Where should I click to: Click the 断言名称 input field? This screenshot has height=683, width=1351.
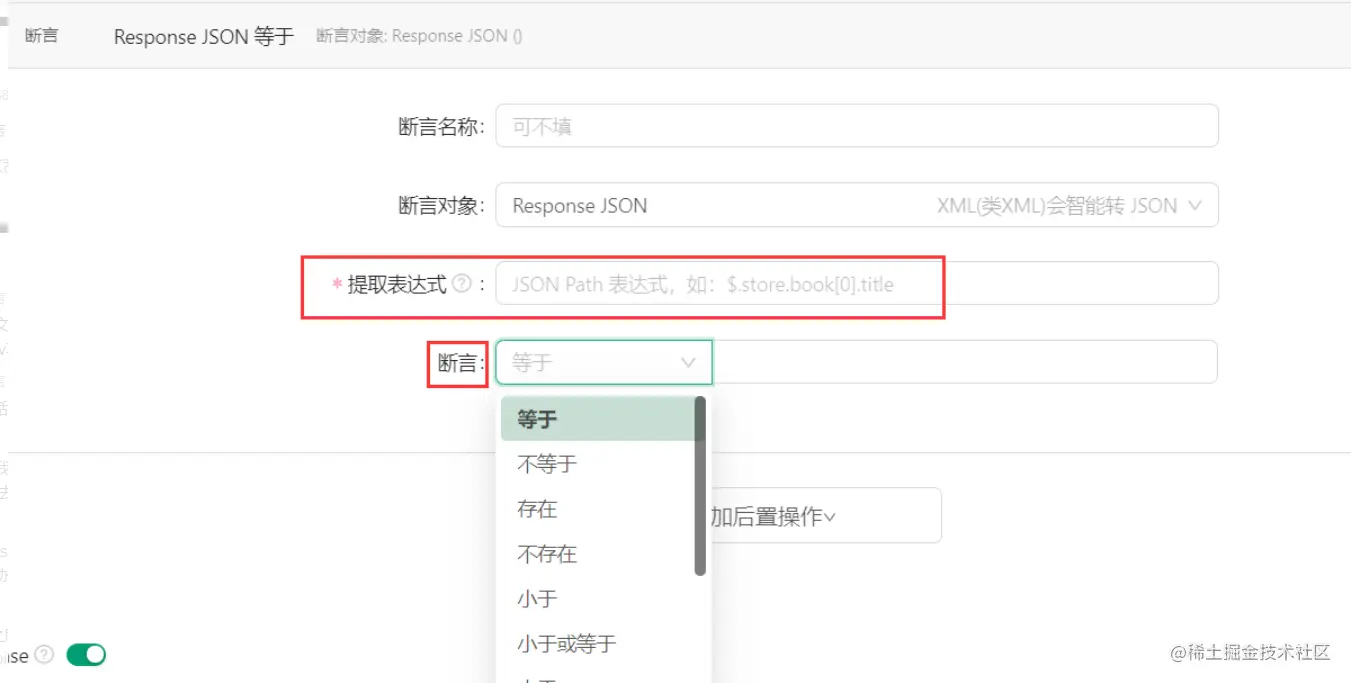pyautogui.click(x=857, y=126)
